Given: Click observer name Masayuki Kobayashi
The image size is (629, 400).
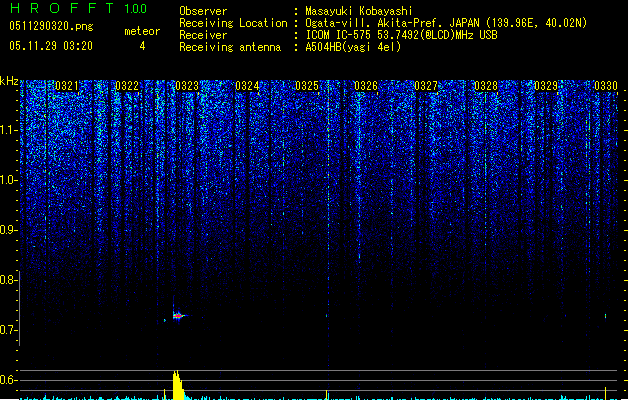Looking at the screenshot, I should (x=359, y=11).
